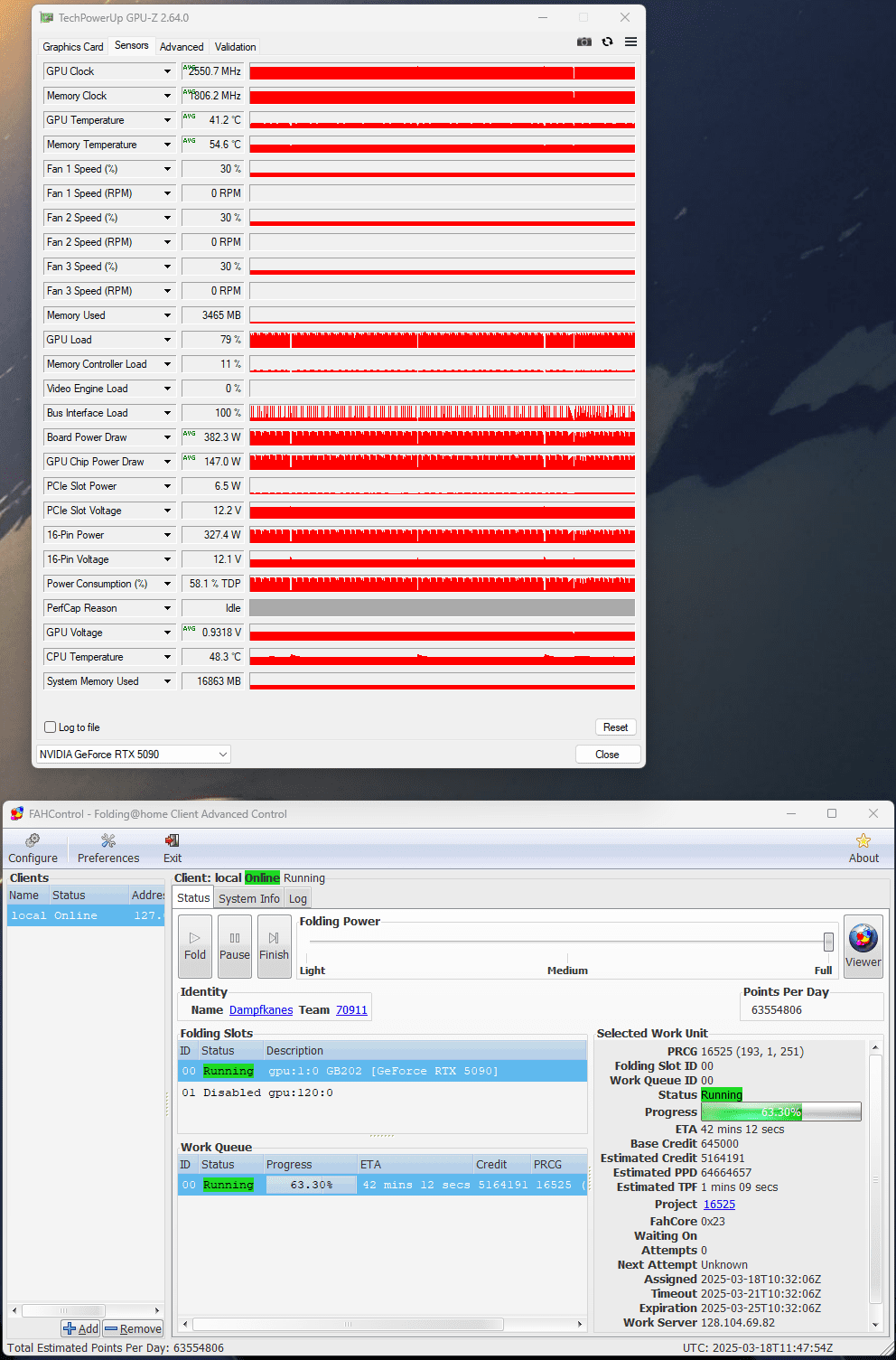Open the GPU Clock sensor dropdown
896x1360 pixels.
click(167, 71)
